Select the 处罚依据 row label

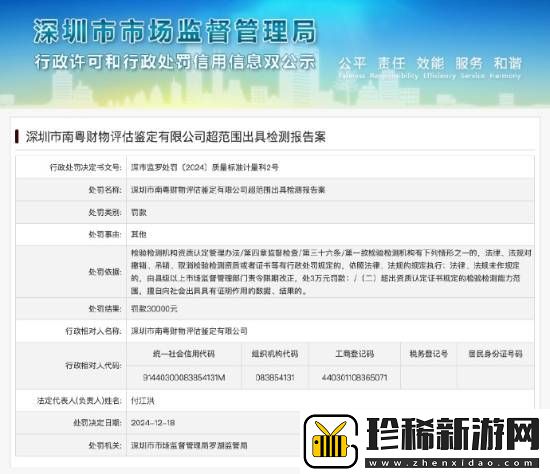pos(105,272)
